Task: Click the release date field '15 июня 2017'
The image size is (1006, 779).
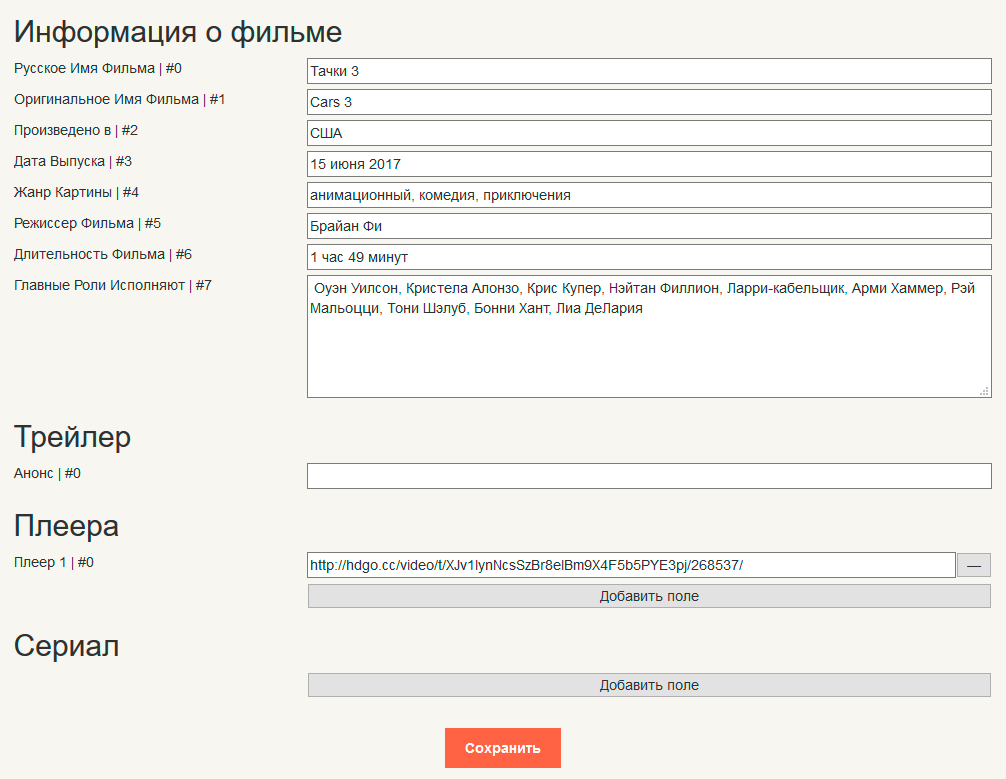Action: pyautogui.click(x=649, y=164)
